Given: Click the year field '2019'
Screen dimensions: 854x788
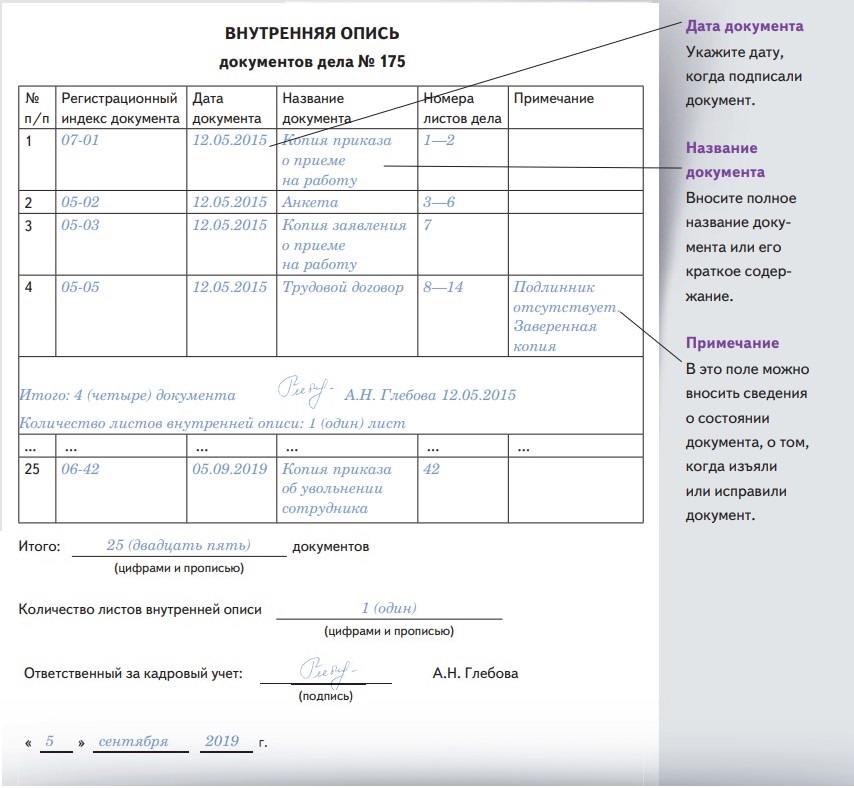Looking at the screenshot, I should [x=222, y=742].
